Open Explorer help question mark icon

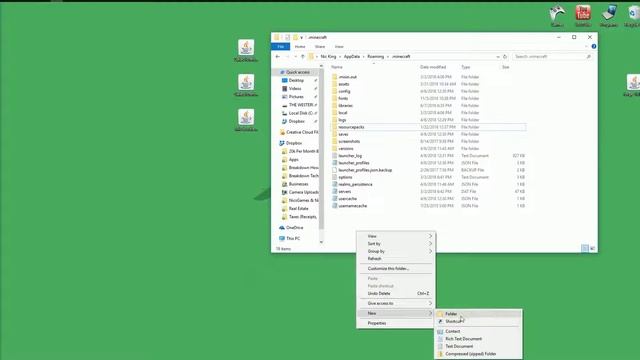(x=593, y=47)
